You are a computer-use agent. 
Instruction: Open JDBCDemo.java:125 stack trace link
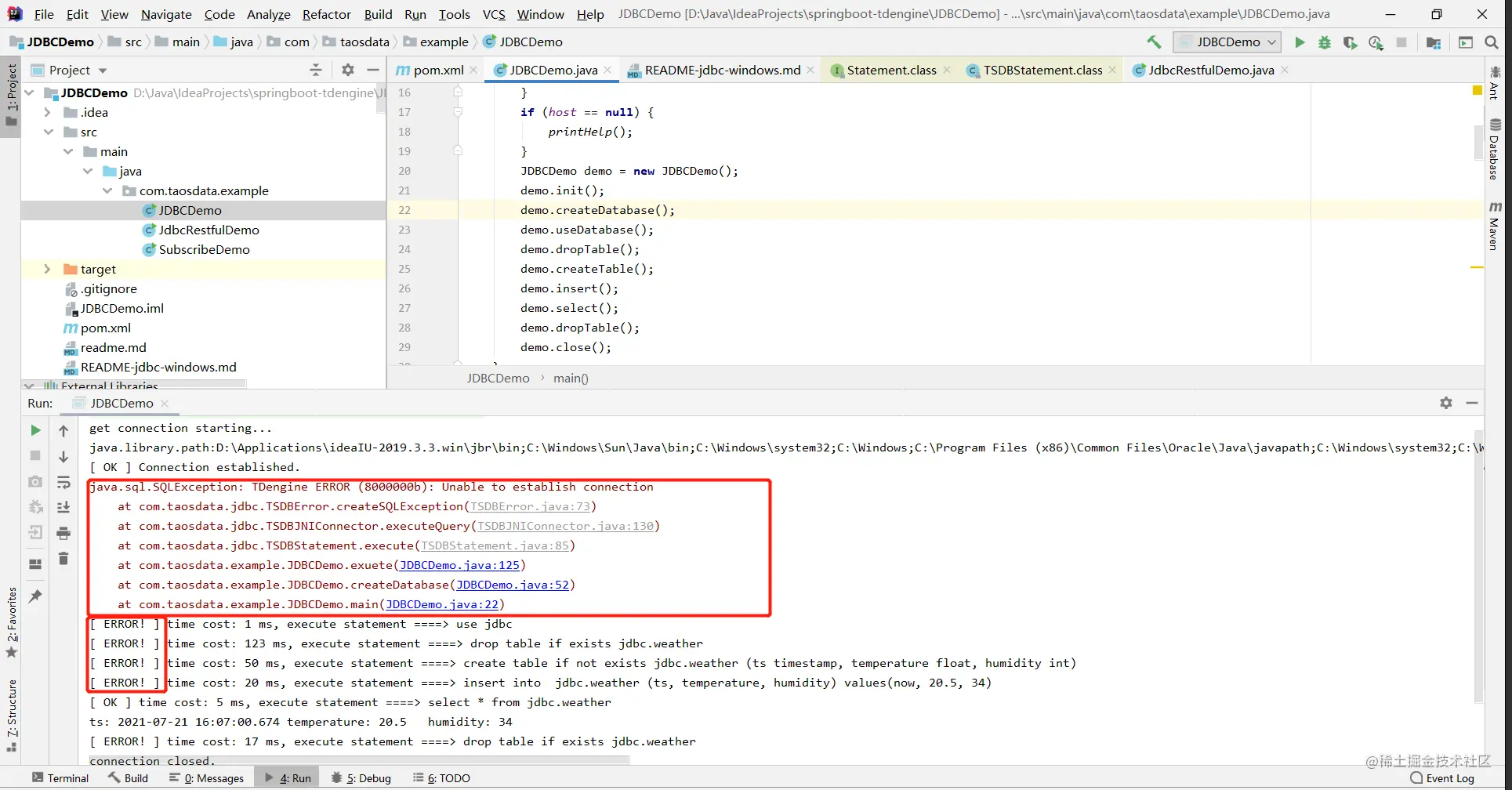(x=460, y=565)
